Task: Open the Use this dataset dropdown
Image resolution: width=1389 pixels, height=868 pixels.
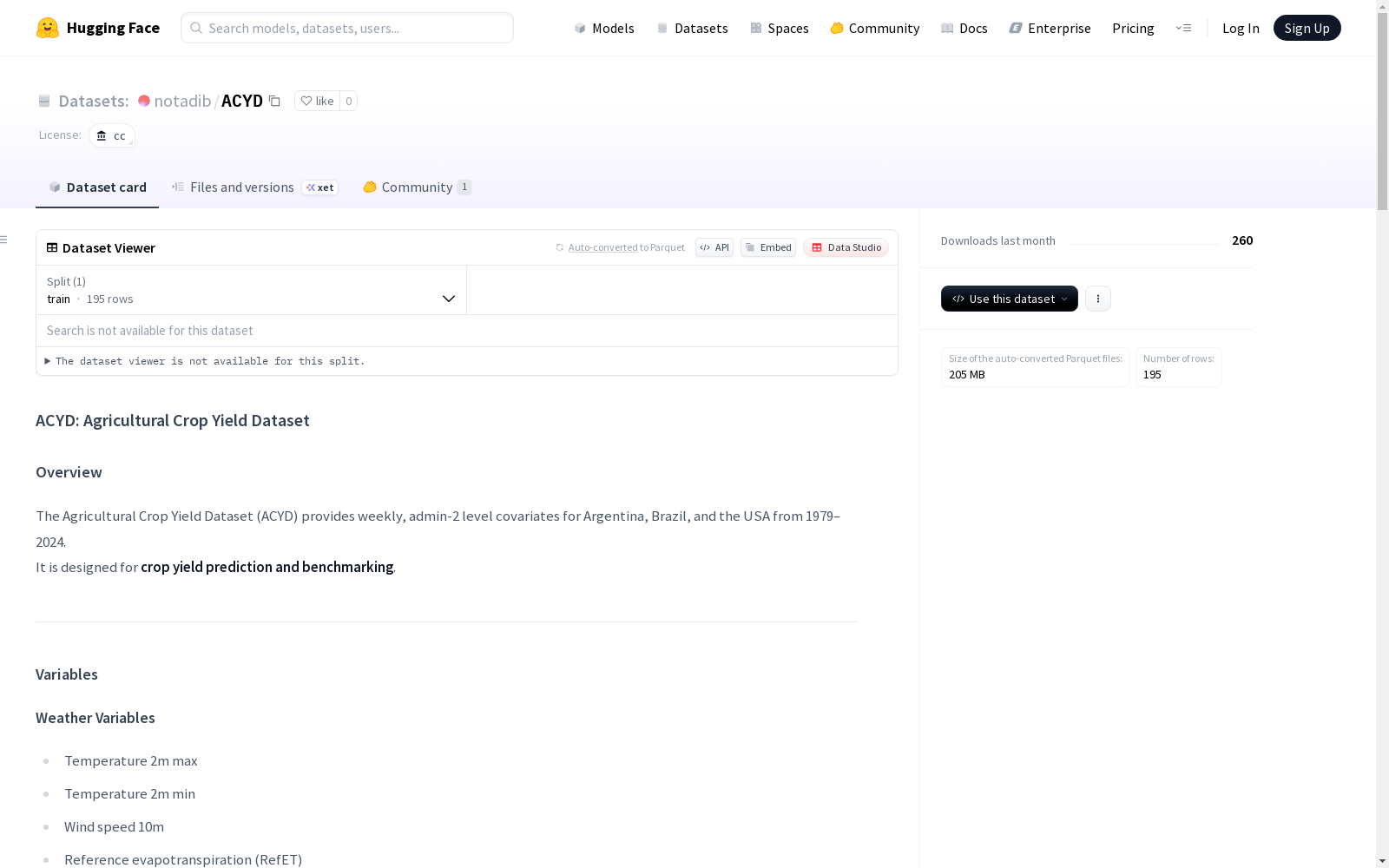Action: click(1010, 299)
